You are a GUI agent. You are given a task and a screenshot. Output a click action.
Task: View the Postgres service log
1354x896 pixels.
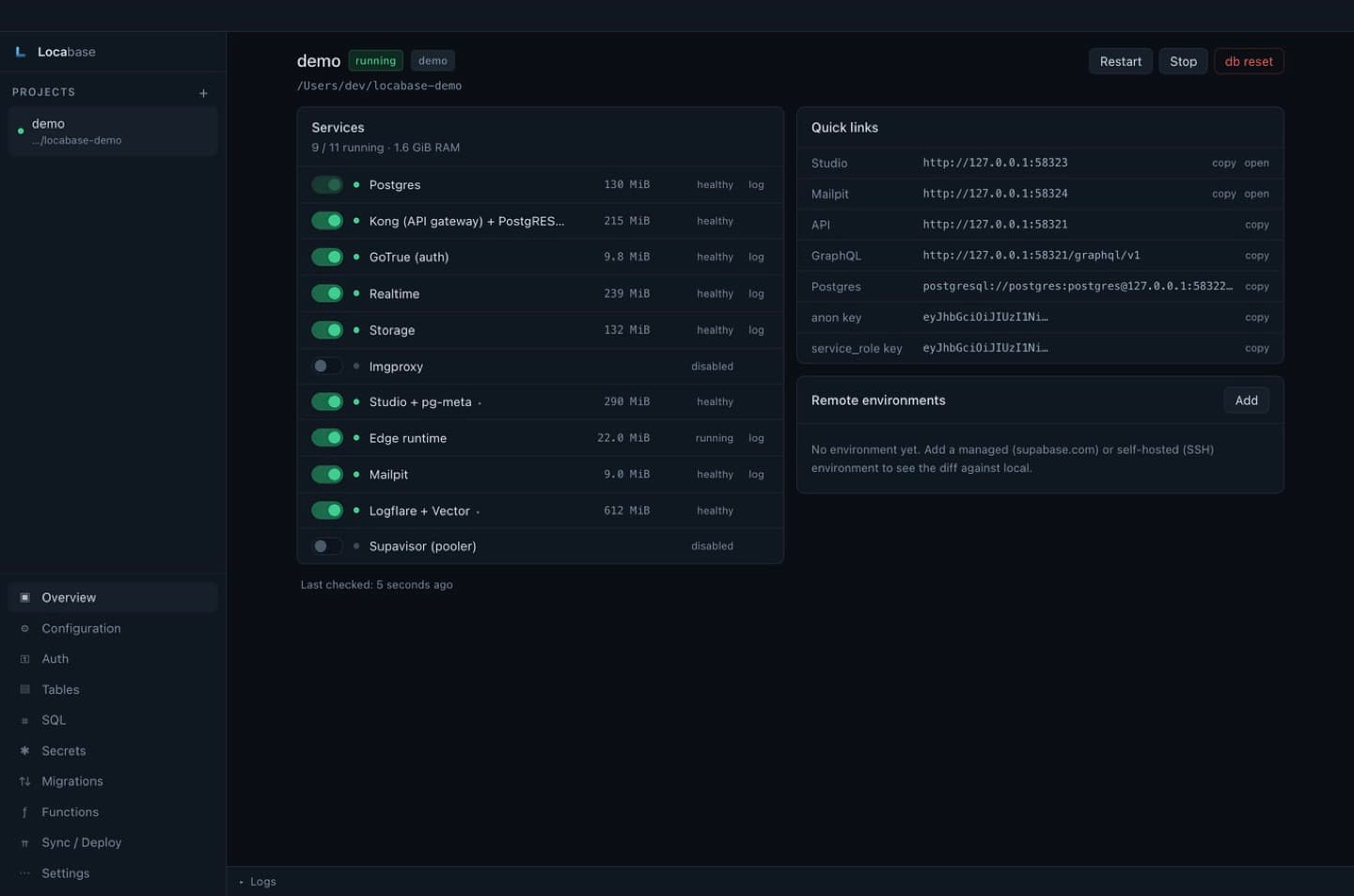click(x=756, y=185)
